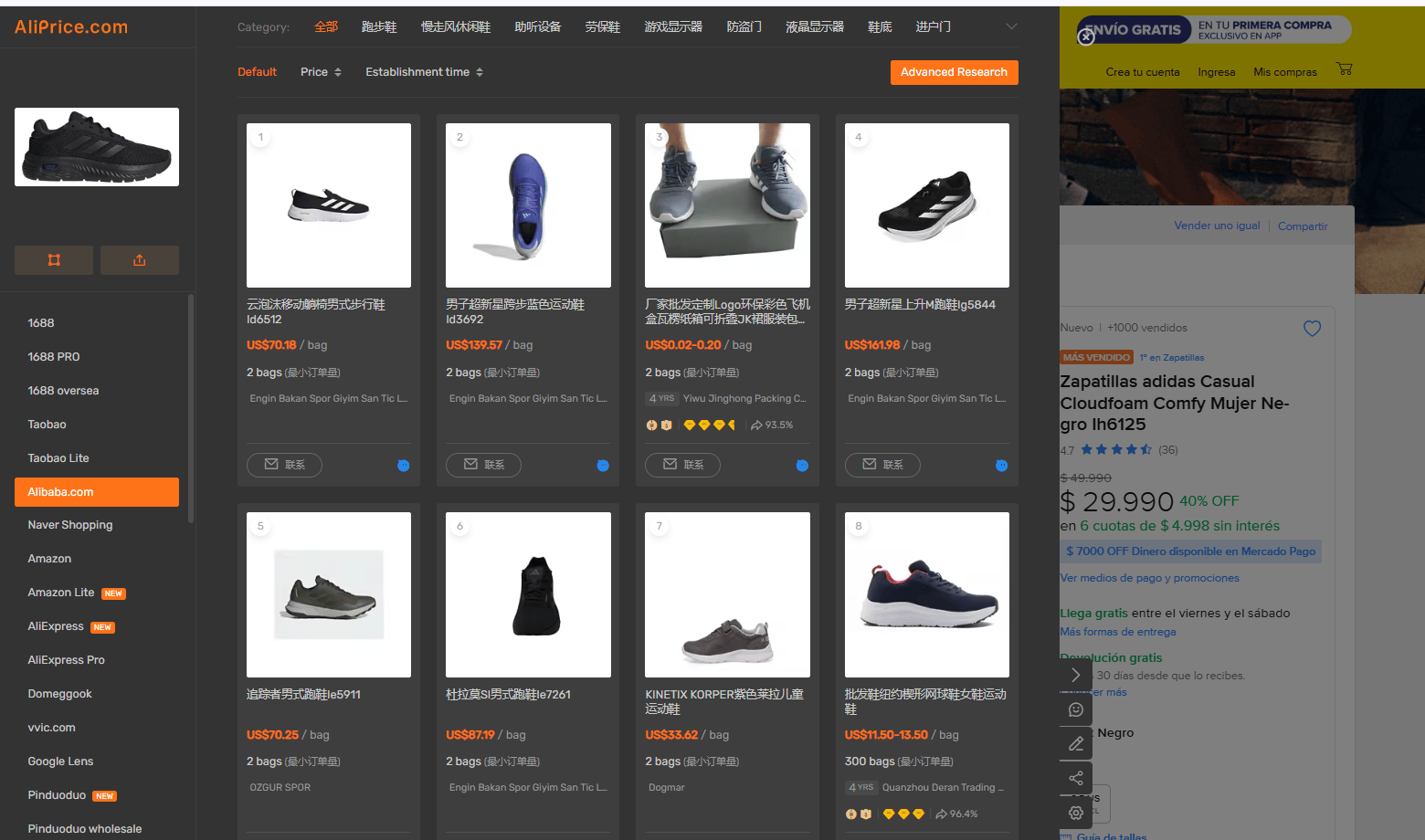The image size is (1425, 840).
Task: Close the ENVÍO GRATIS banner
Action: [x=1085, y=37]
